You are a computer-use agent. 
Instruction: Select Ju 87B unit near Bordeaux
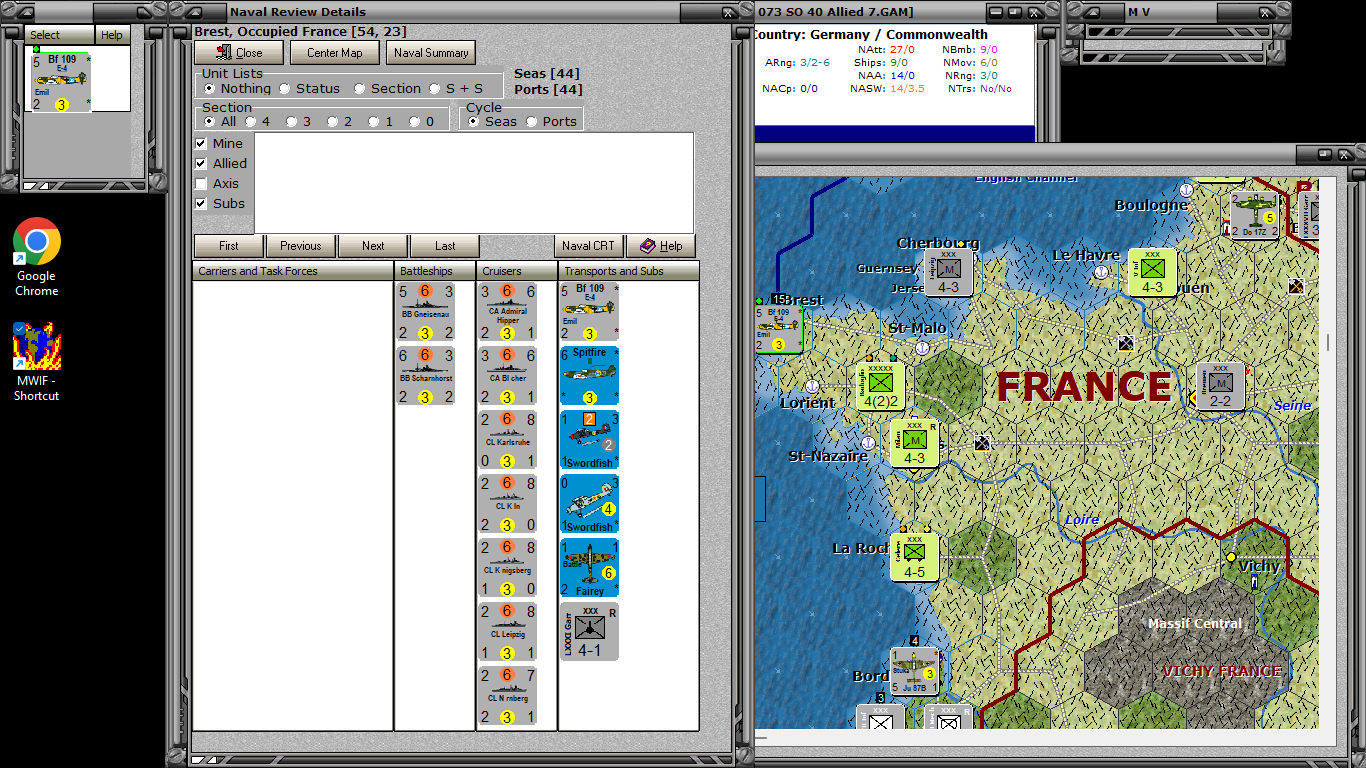tap(915, 671)
